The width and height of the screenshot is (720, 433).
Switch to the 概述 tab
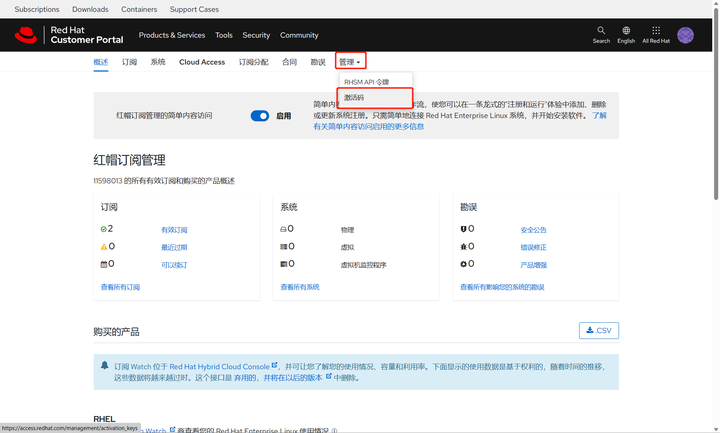(x=101, y=62)
